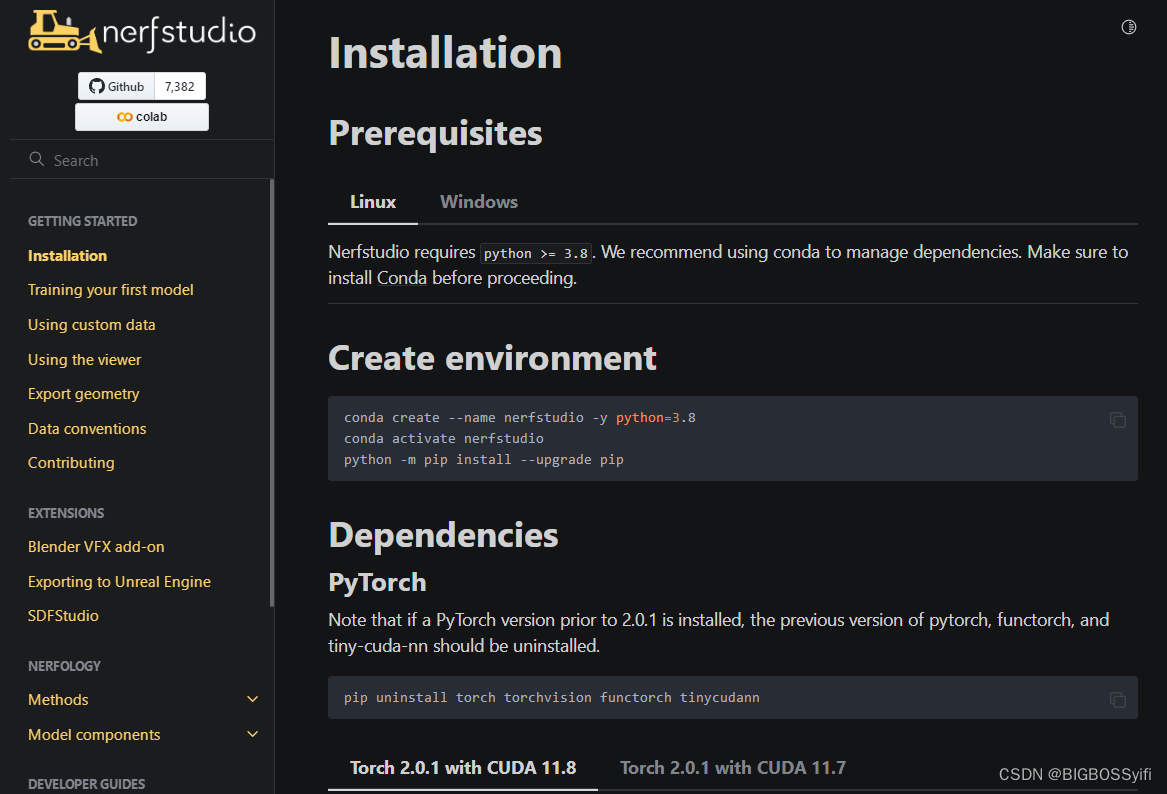Click the line python -m pip install --upgrade pip
This screenshot has height=794, width=1167.
pos(484,459)
